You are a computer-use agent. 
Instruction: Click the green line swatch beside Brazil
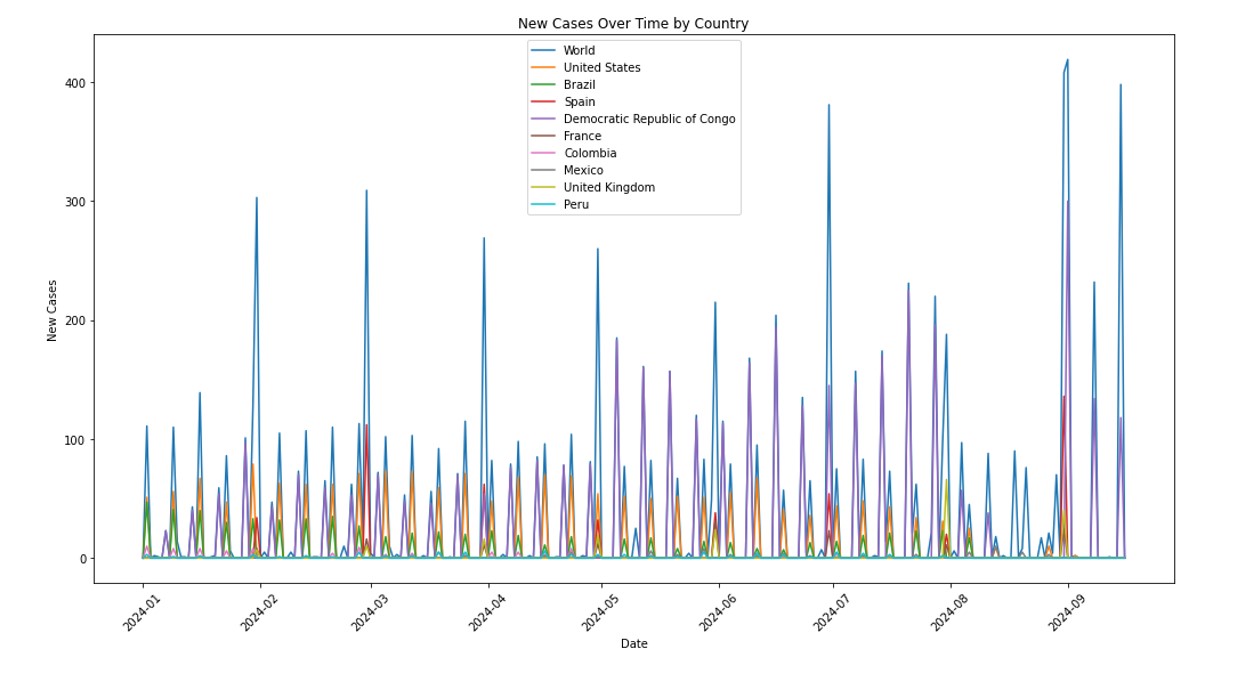tap(544, 85)
